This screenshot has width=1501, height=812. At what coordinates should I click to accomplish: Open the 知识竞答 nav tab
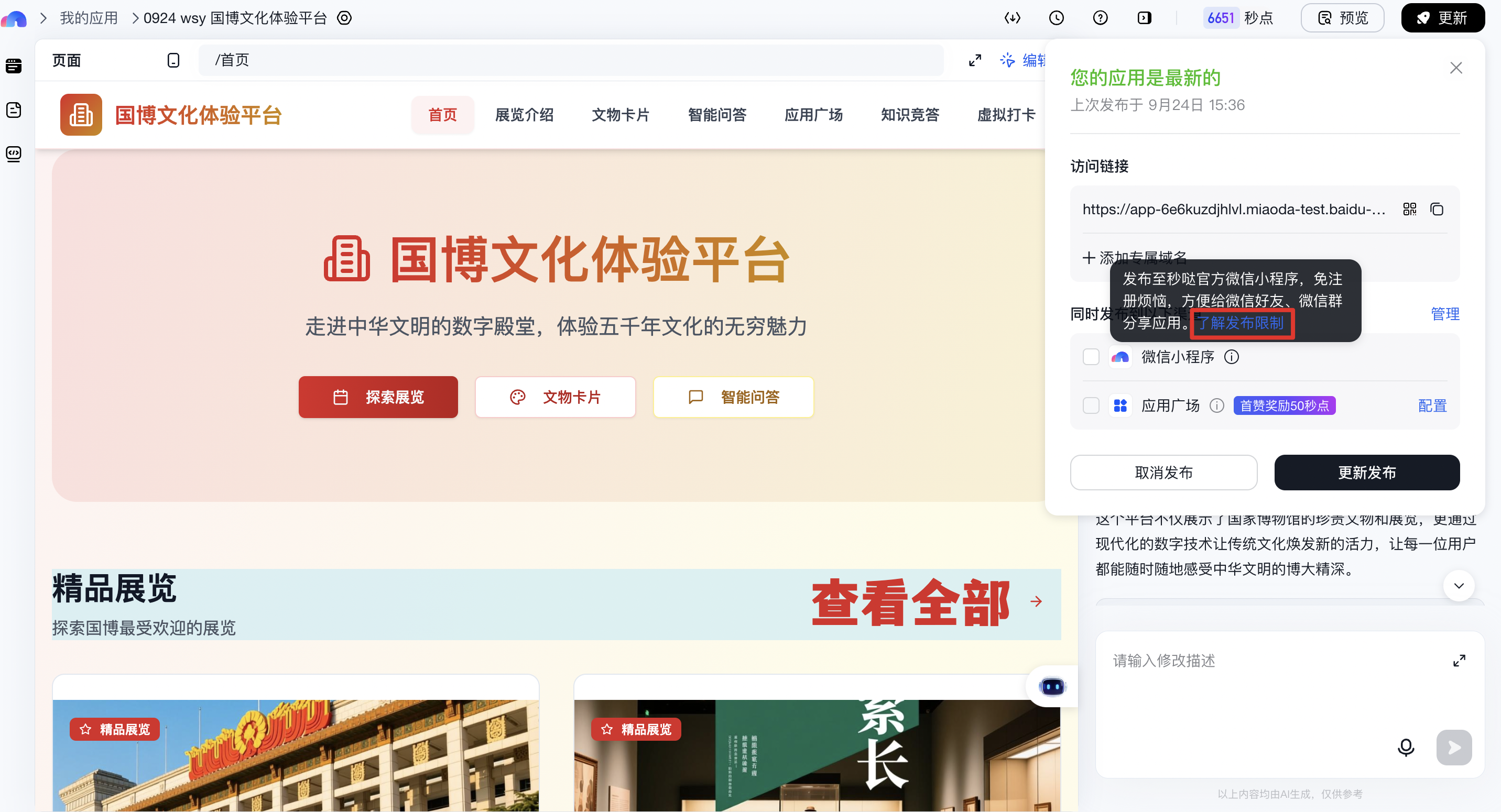click(x=910, y=115)
